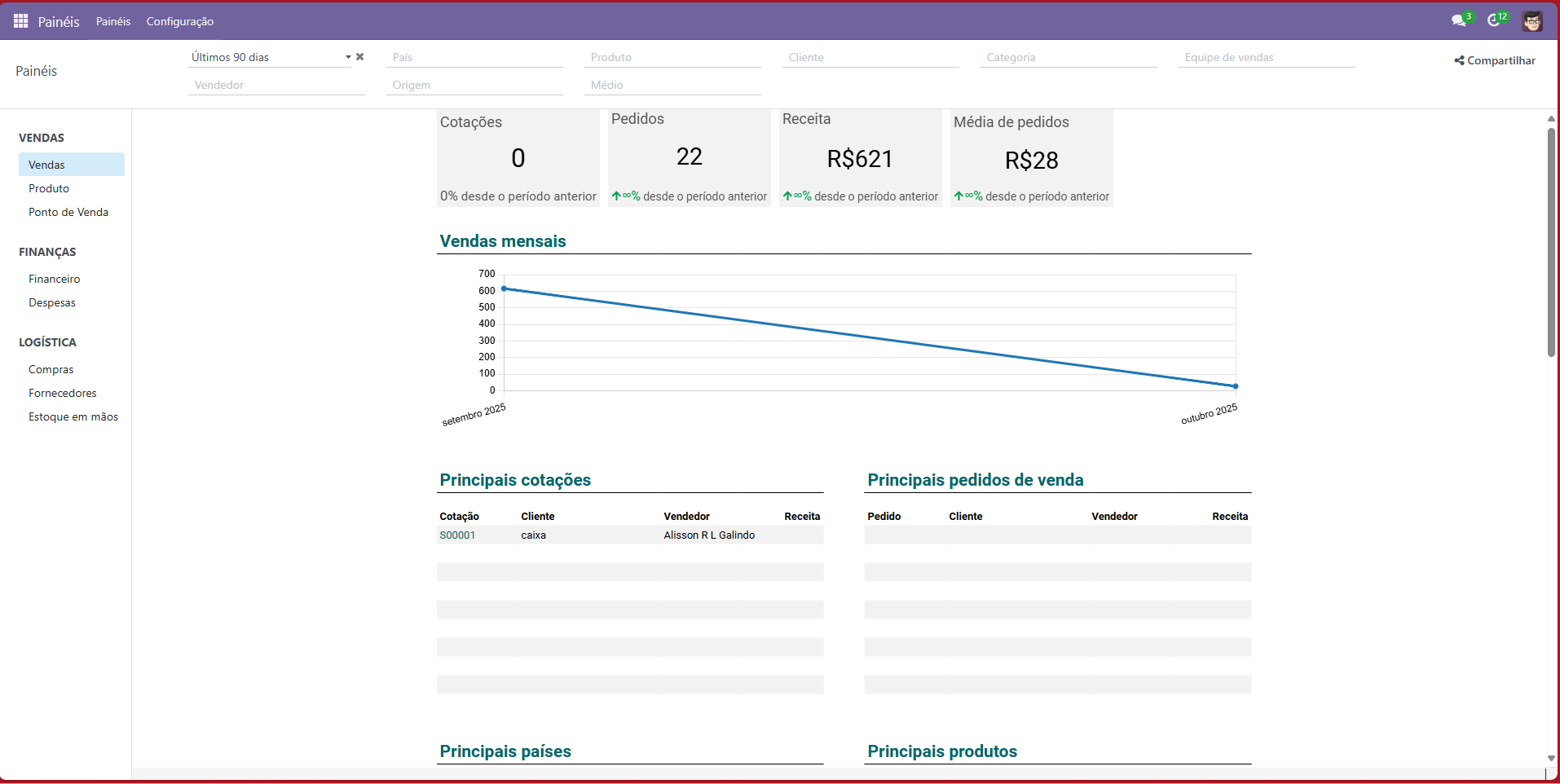Open the activities clock icon
This screenshot has height=784, width=1560.
(1494, 21)
